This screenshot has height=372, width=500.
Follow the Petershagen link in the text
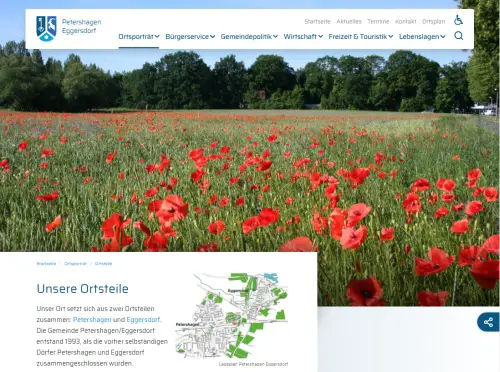[92, 320]
